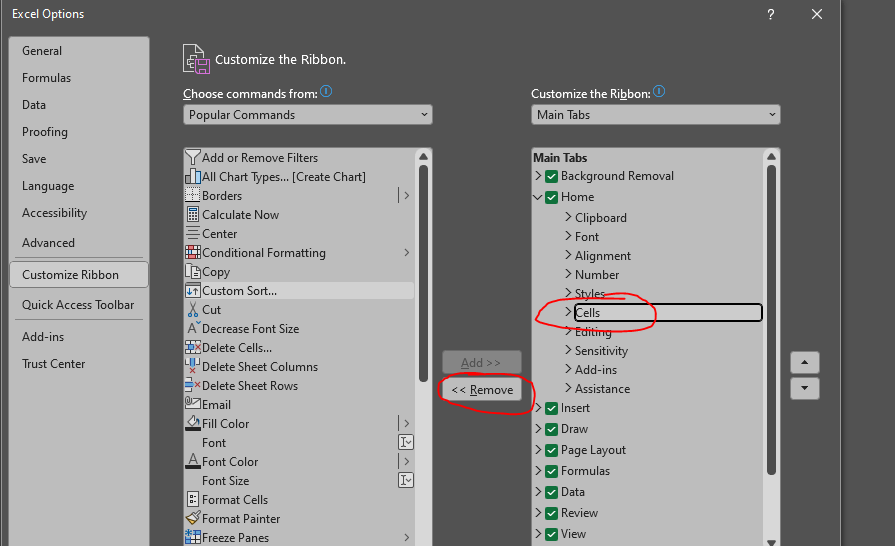The height and width of the screenshot is (546, 895).
Task: Select Customize Ribbon in the sidebar
Action: coord(79,274)
